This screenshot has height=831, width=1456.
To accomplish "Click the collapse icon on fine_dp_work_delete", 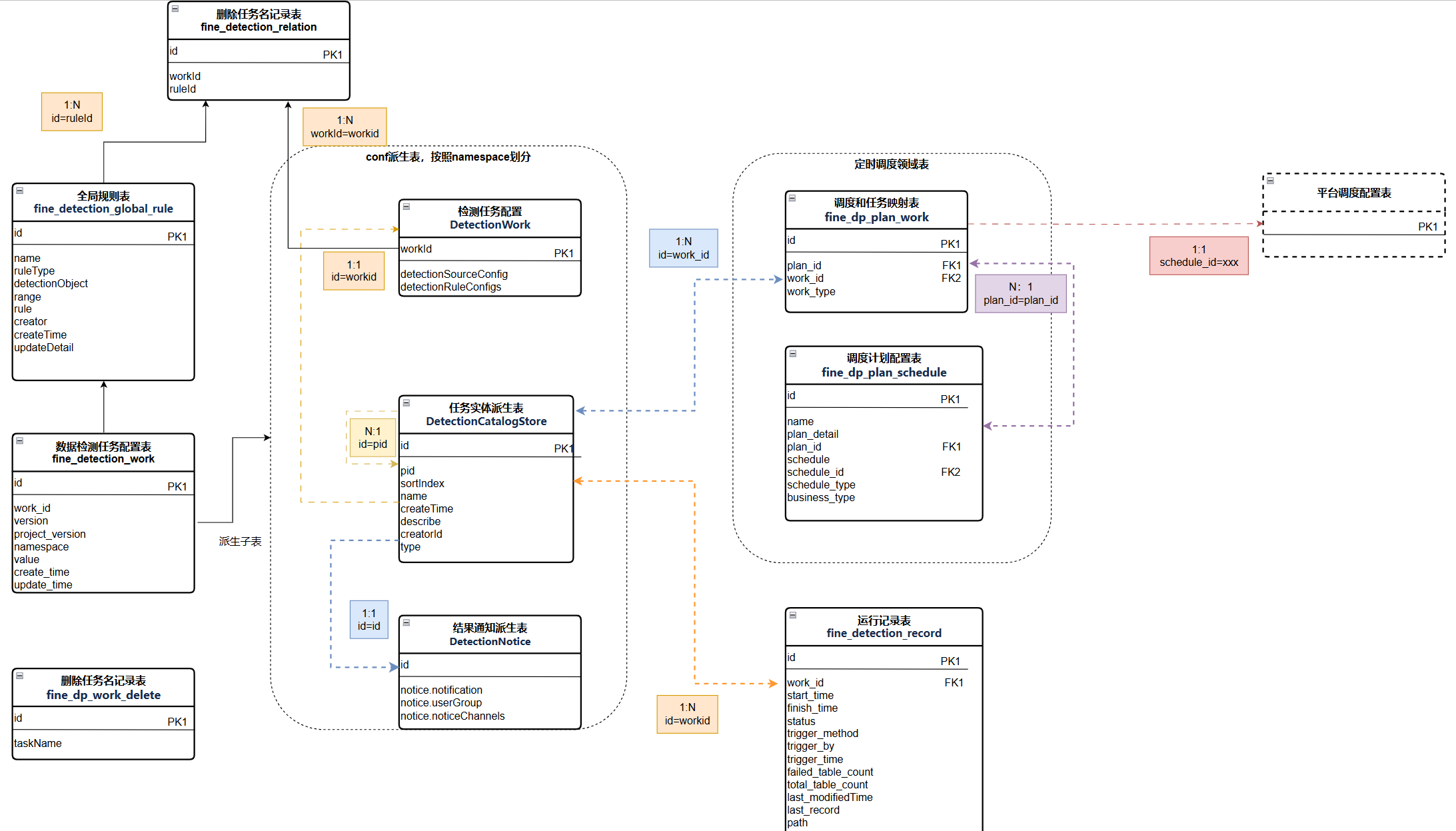I will tap(20, 676).
